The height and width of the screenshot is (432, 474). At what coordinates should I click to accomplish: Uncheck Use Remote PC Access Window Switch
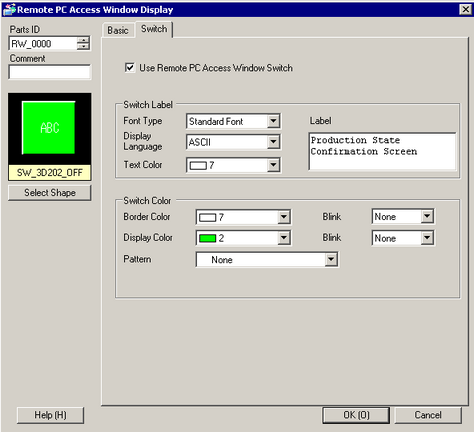pos(130,68)
